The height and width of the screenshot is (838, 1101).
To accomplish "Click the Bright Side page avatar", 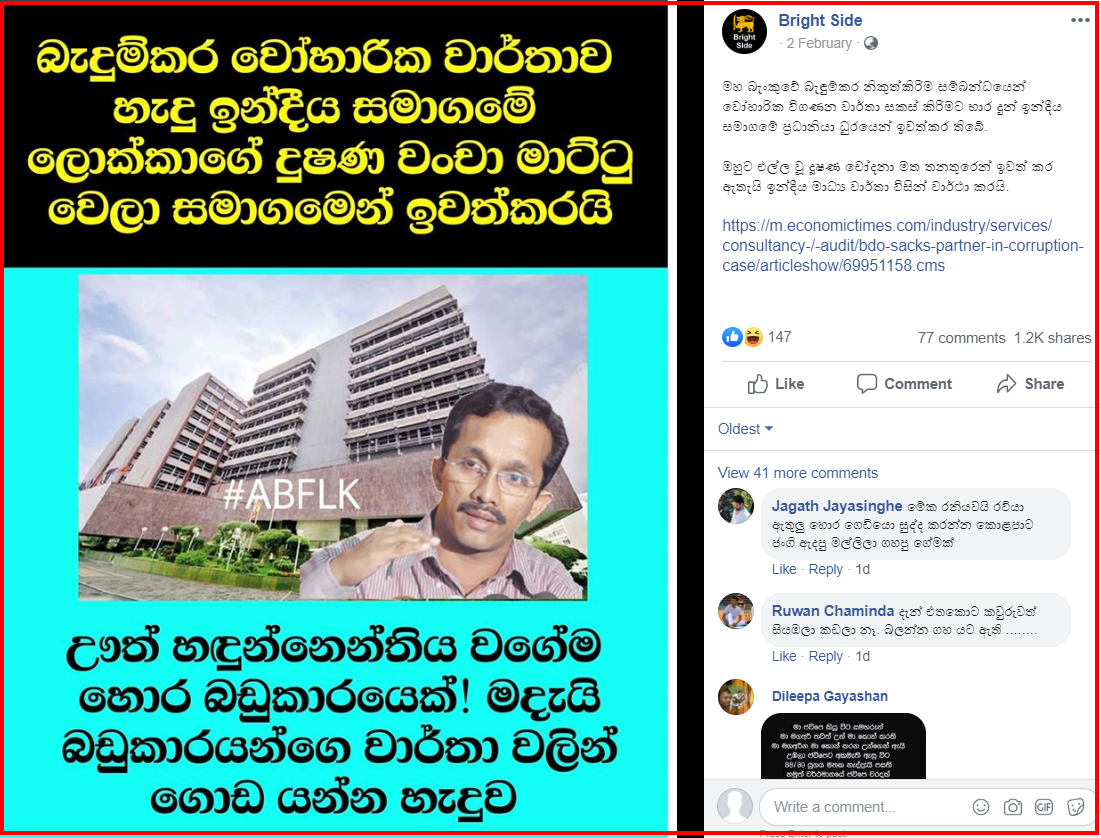I will (x=744, y=32).
